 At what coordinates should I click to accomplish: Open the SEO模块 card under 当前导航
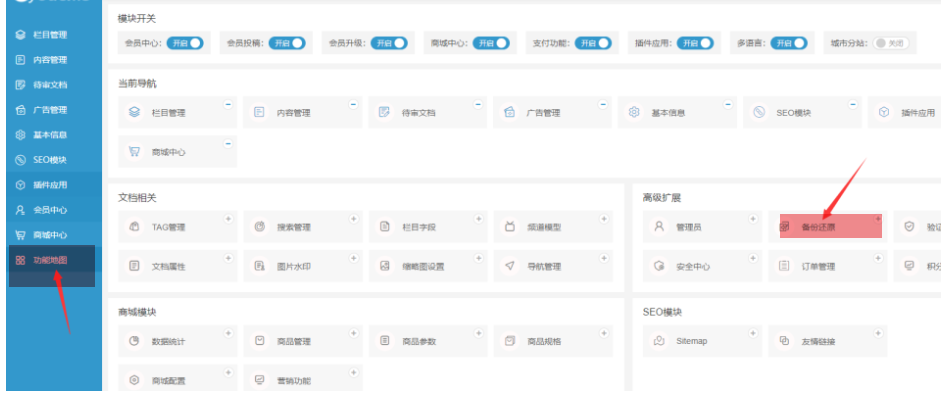click(802, 112)
